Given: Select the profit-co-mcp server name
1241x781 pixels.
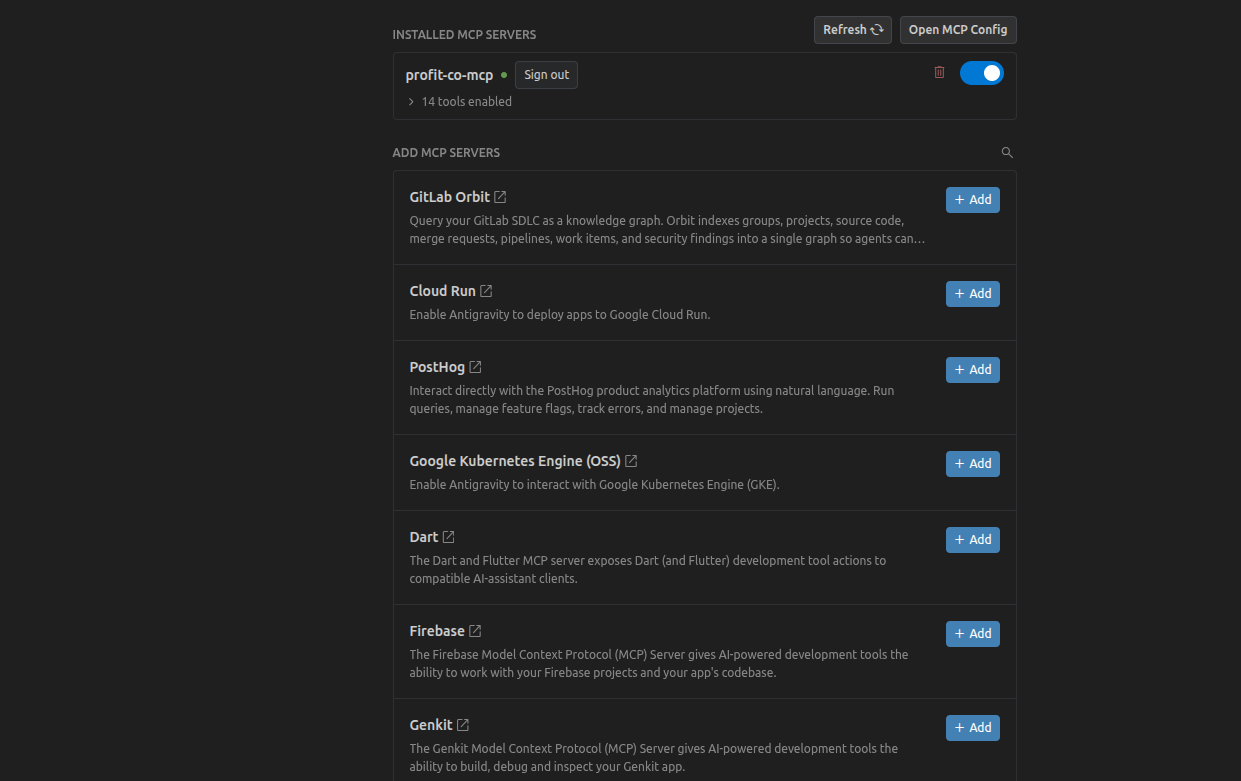Looking at the screenshot, I should [449, 75].
